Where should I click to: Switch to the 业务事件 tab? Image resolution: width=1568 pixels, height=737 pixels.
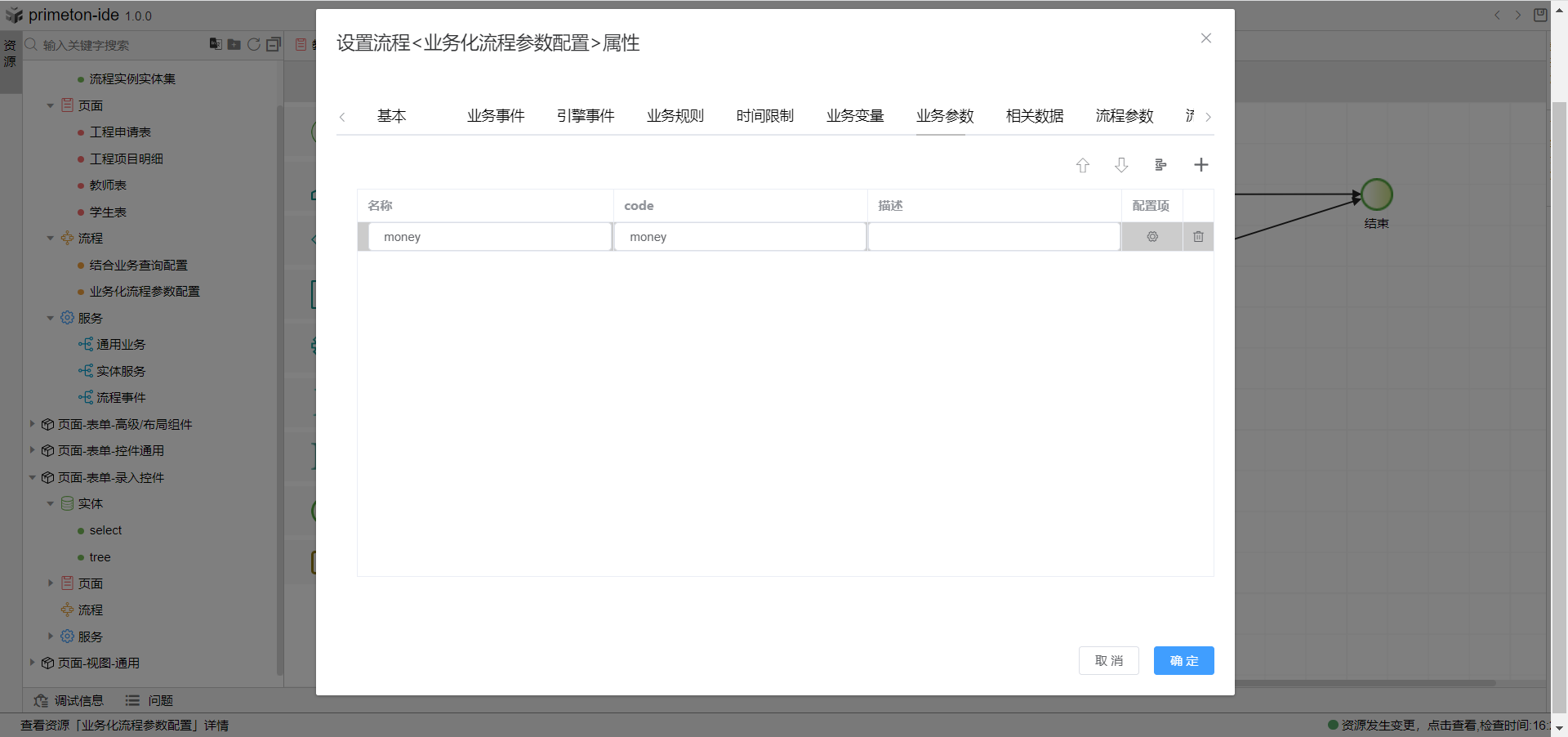(x=496, y=116)
